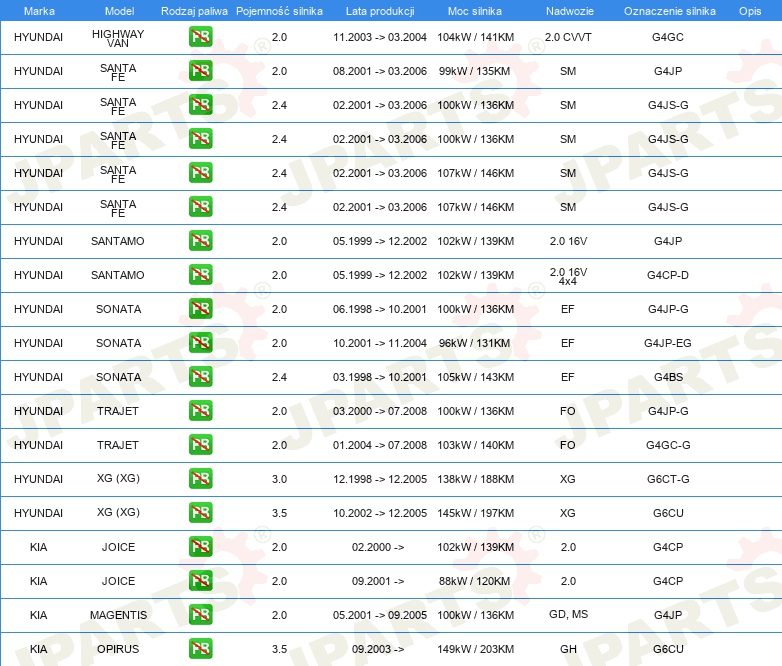Screen dimensions: 782x666
Task: Click the OPIRUS model cell
Action: (118, 649)
